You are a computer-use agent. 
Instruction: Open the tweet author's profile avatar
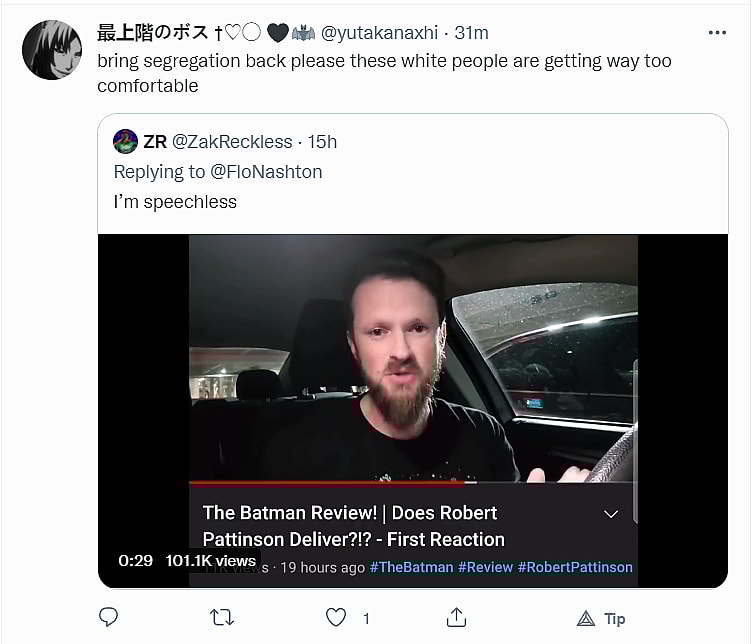pyautogui.click(x=52, y=50)
